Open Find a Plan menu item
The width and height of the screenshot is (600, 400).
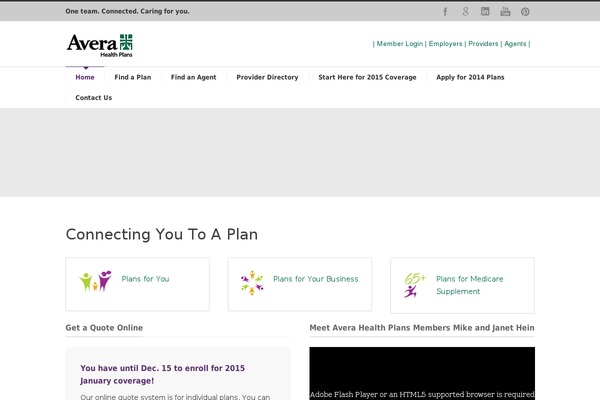133,77
